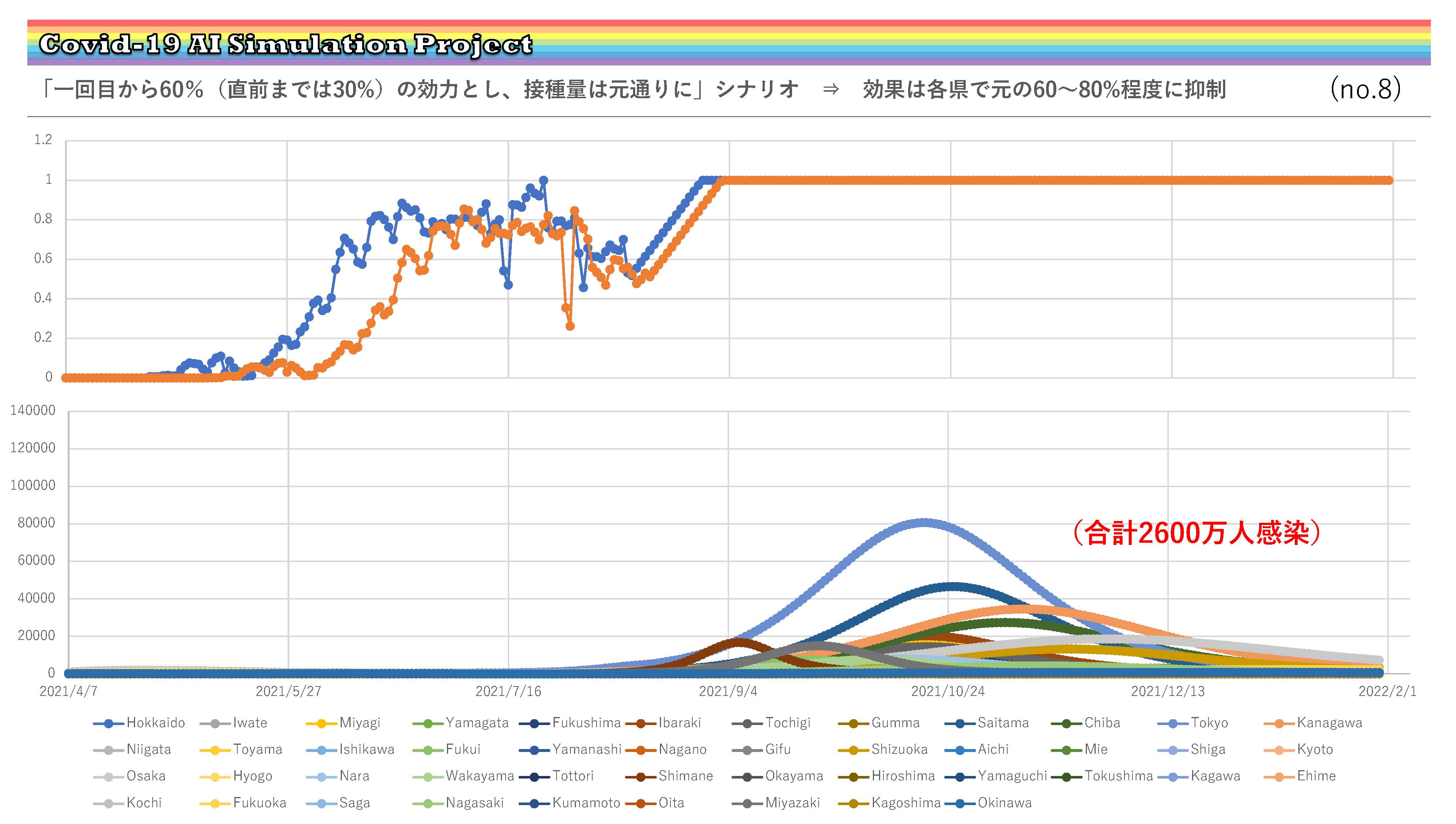Select the Yamagata legend entry
This screenshot has height=824, width=1456.
(460, 723)
